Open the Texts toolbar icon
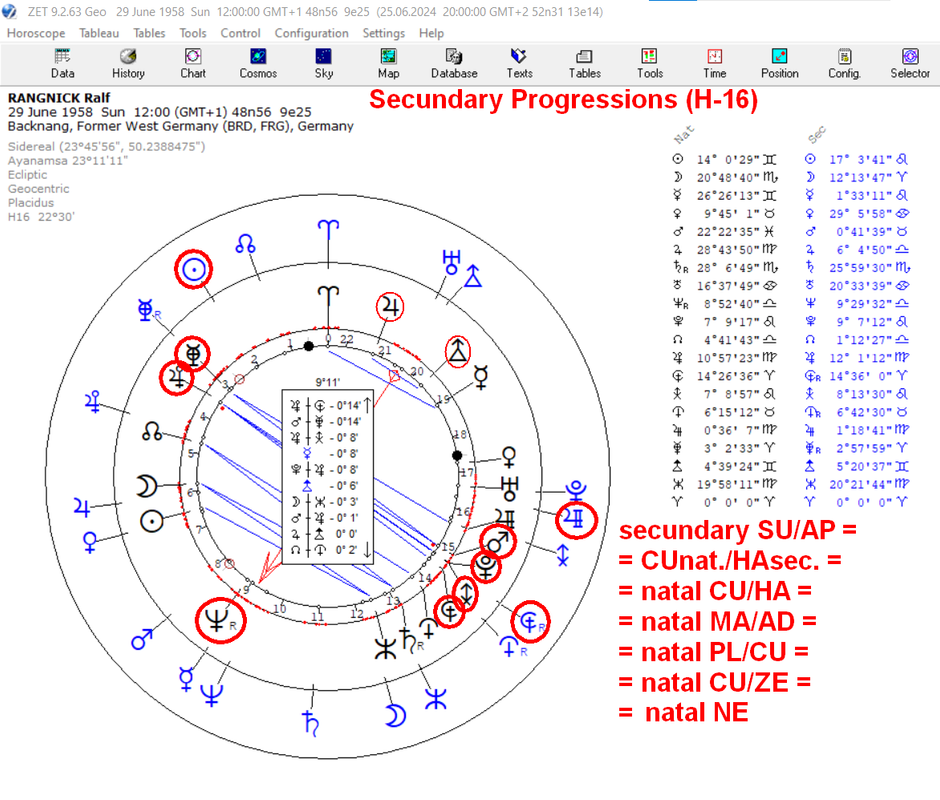940x800 pixels. pos(519,64)
